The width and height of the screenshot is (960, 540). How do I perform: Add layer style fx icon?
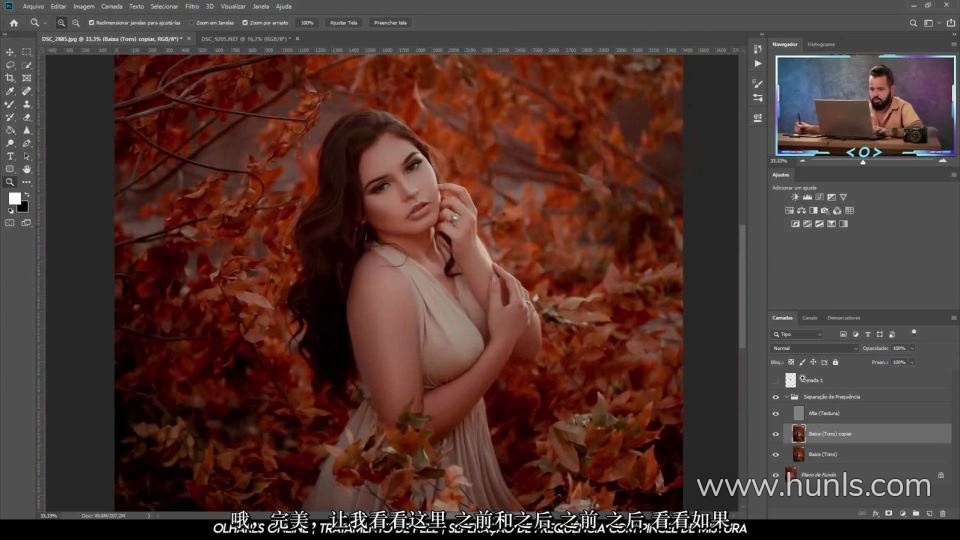coord(876,514)
